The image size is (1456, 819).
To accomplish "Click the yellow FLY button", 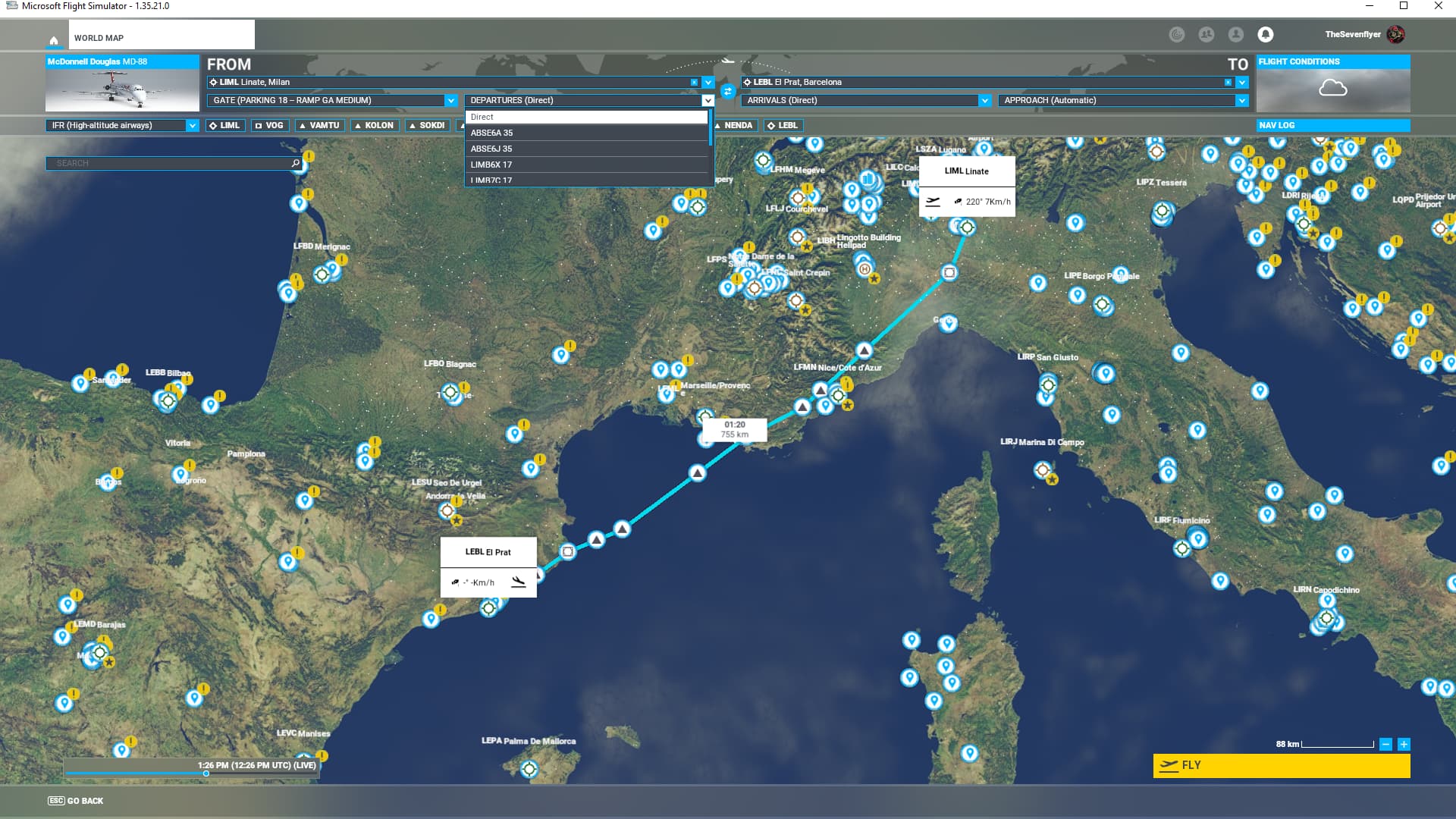I will click(1280, 766).
